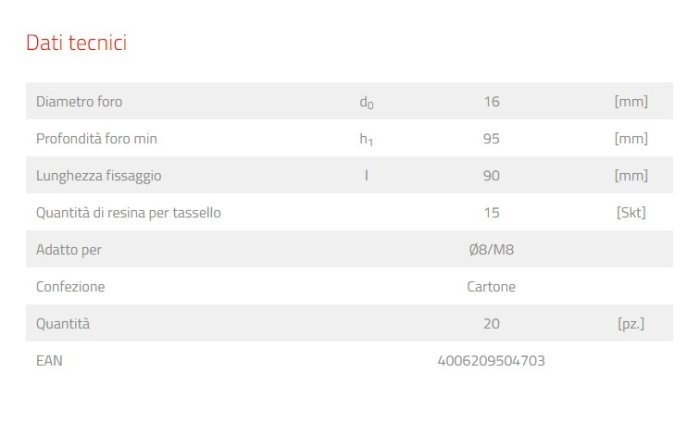Click the "Lunghezza fissaggio" label
The height and width of the screenshot is (422, 700).
98,176
